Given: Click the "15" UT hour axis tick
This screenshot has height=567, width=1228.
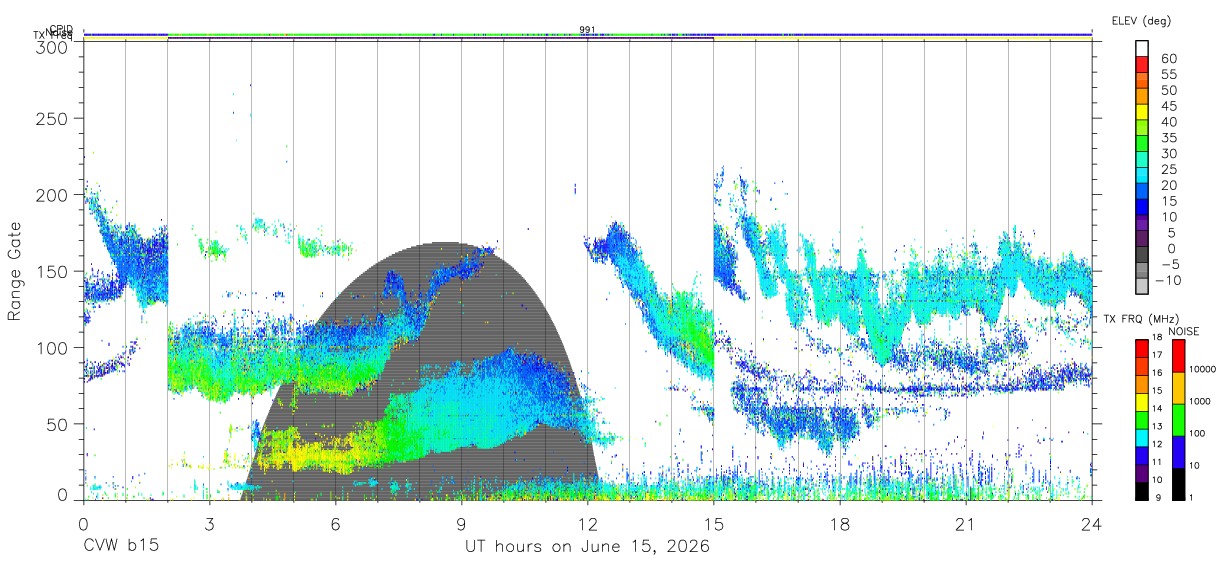Looking at the screenshot, I should (x=714, y=523).
